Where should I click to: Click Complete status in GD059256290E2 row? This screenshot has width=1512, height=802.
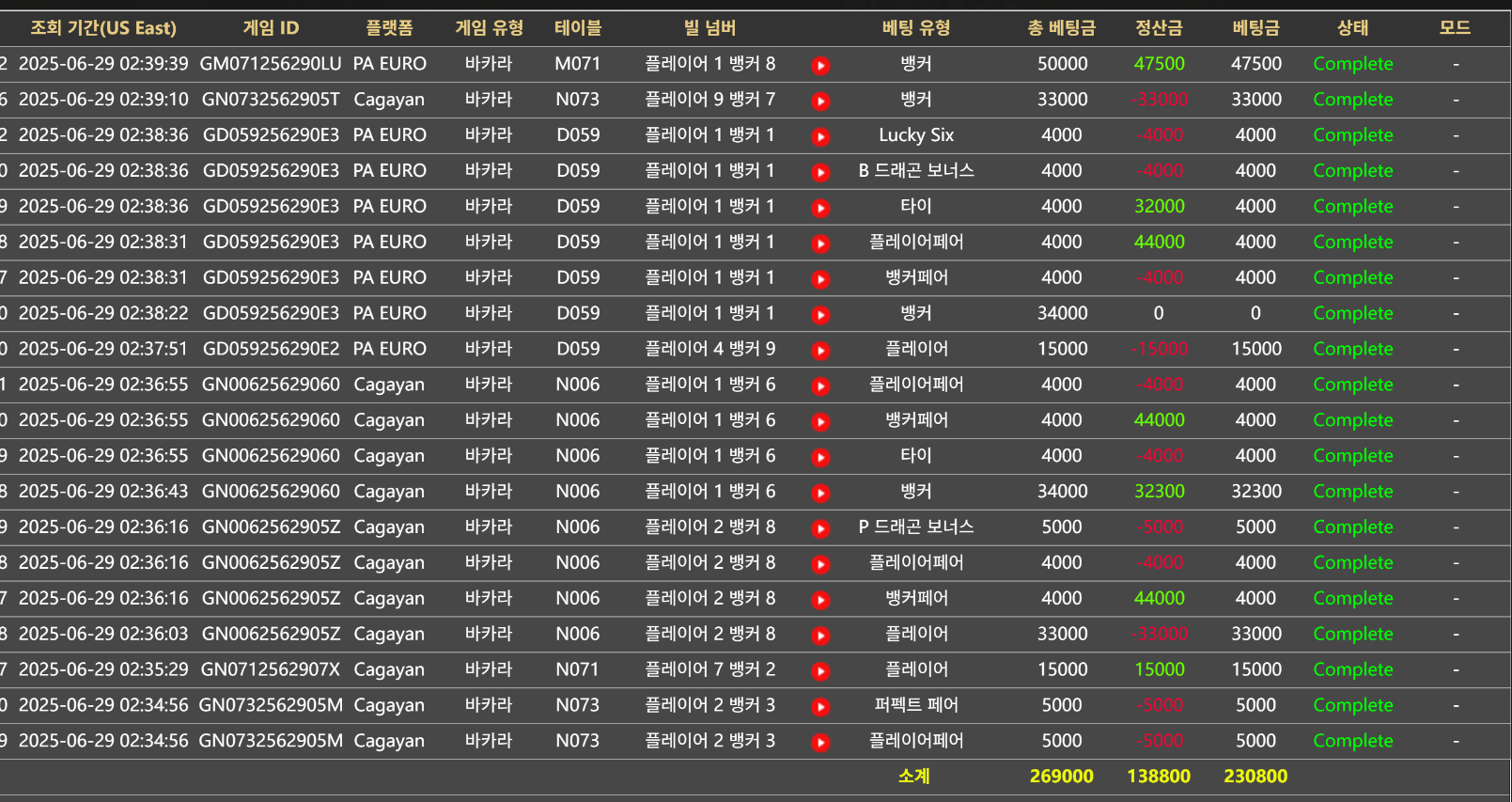point(1353,349)
